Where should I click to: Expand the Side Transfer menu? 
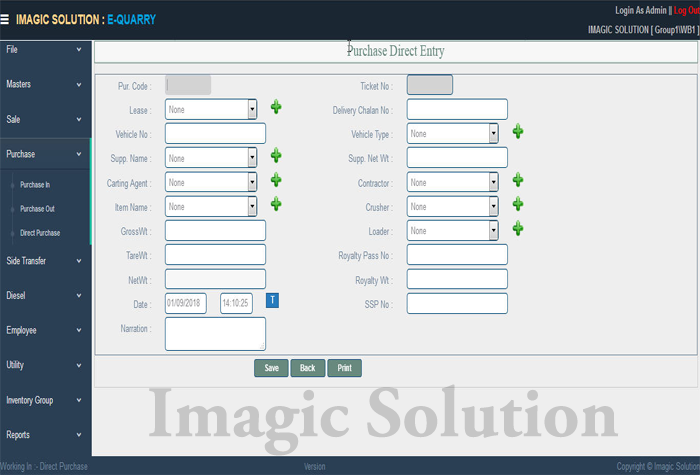[x=45, y=261]
